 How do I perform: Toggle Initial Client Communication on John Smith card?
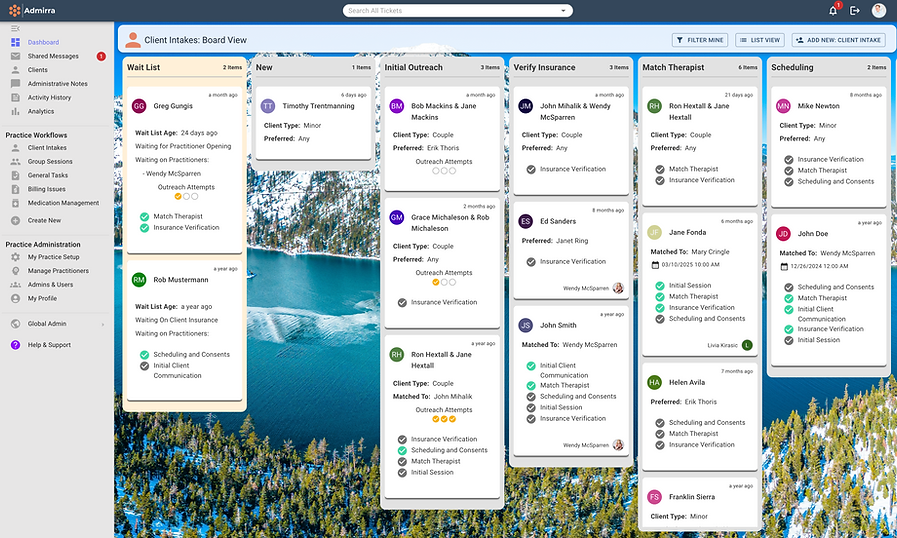pos(531,366)
